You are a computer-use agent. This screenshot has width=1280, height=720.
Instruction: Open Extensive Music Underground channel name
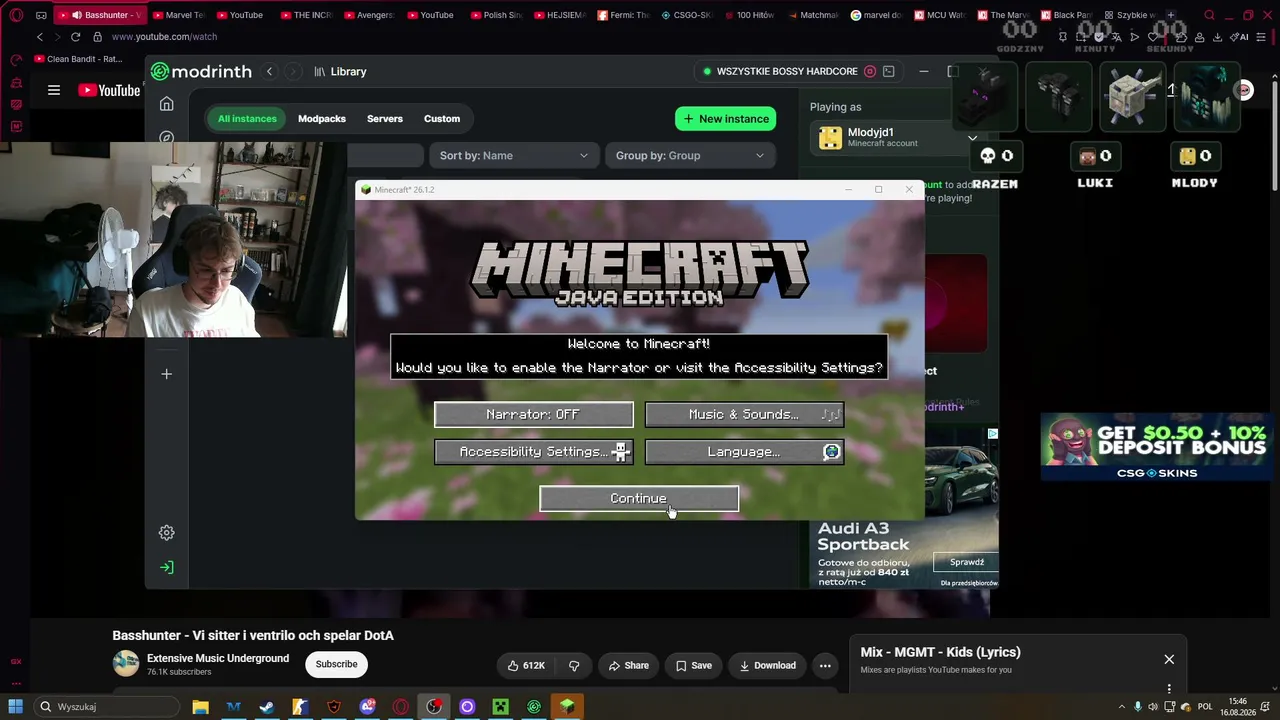218,659
